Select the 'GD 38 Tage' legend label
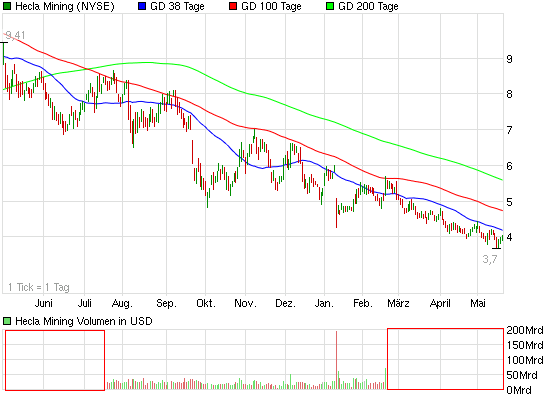This screenshot has width=544, height=396. click(x=177, y=6)
